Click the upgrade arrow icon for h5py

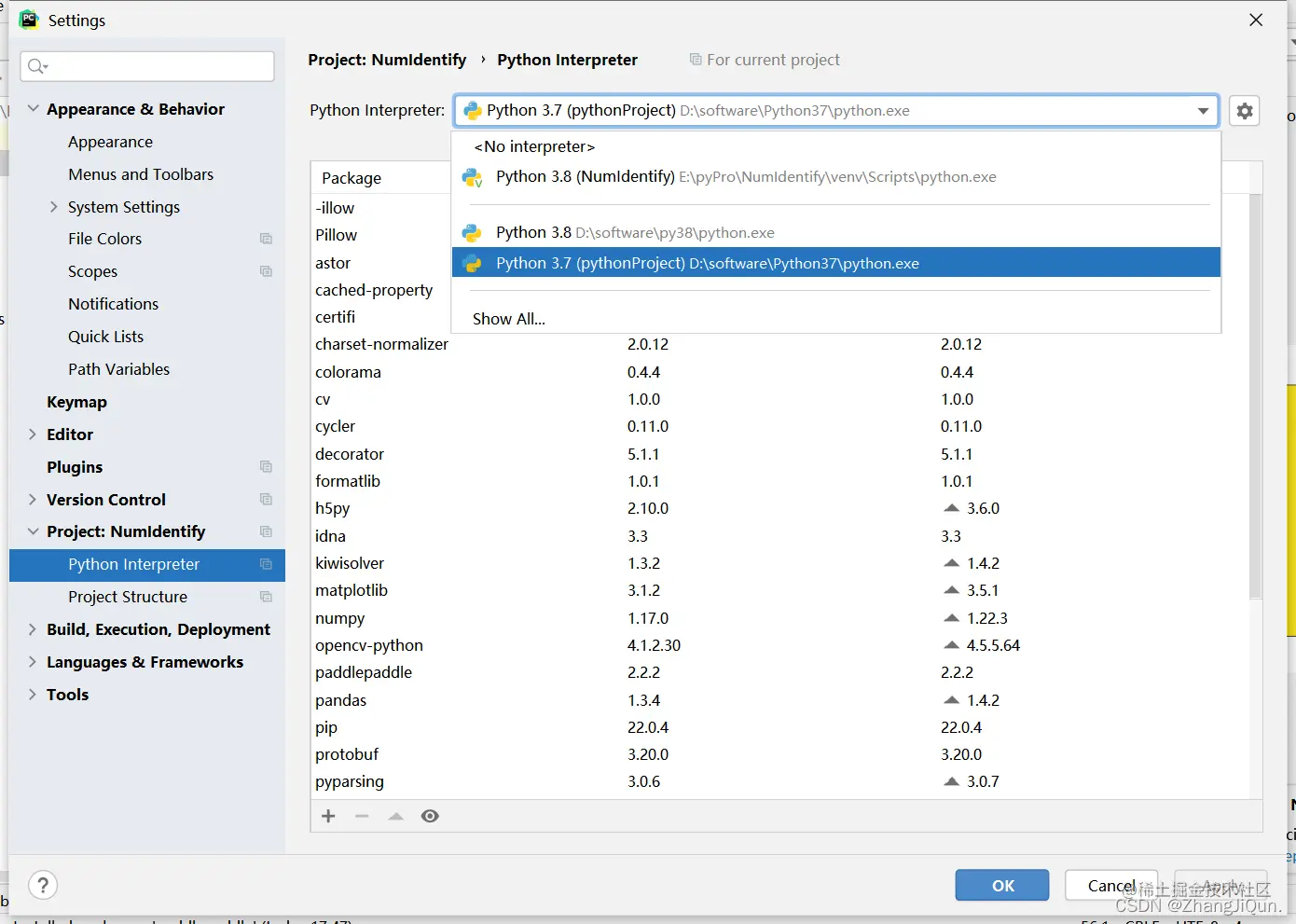[x=951, y=508]
